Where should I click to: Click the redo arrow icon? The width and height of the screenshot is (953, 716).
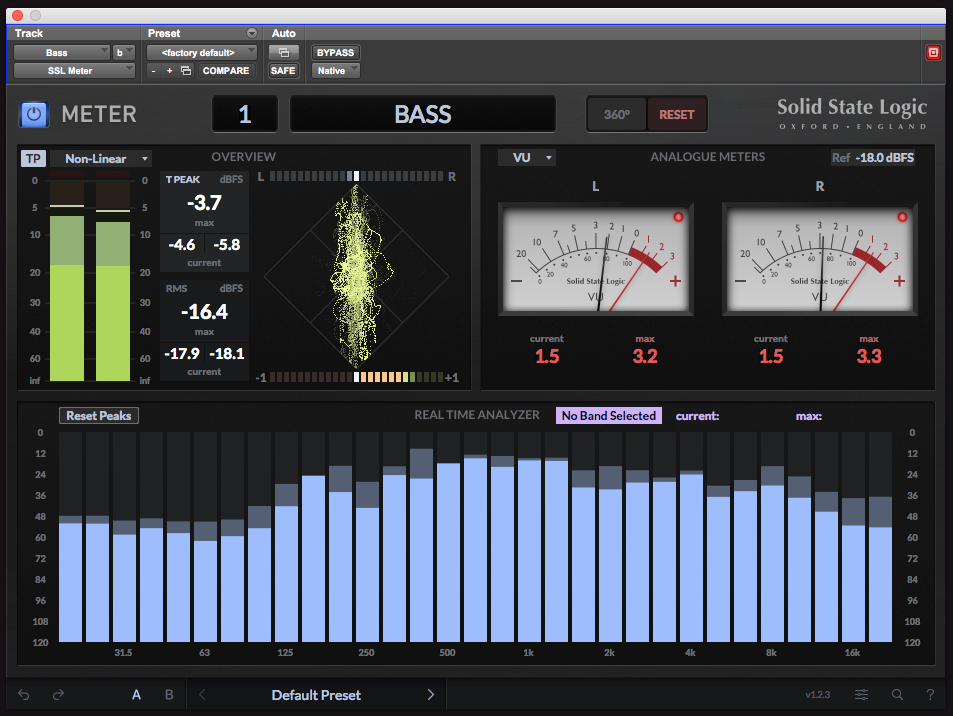pos(58,694)
